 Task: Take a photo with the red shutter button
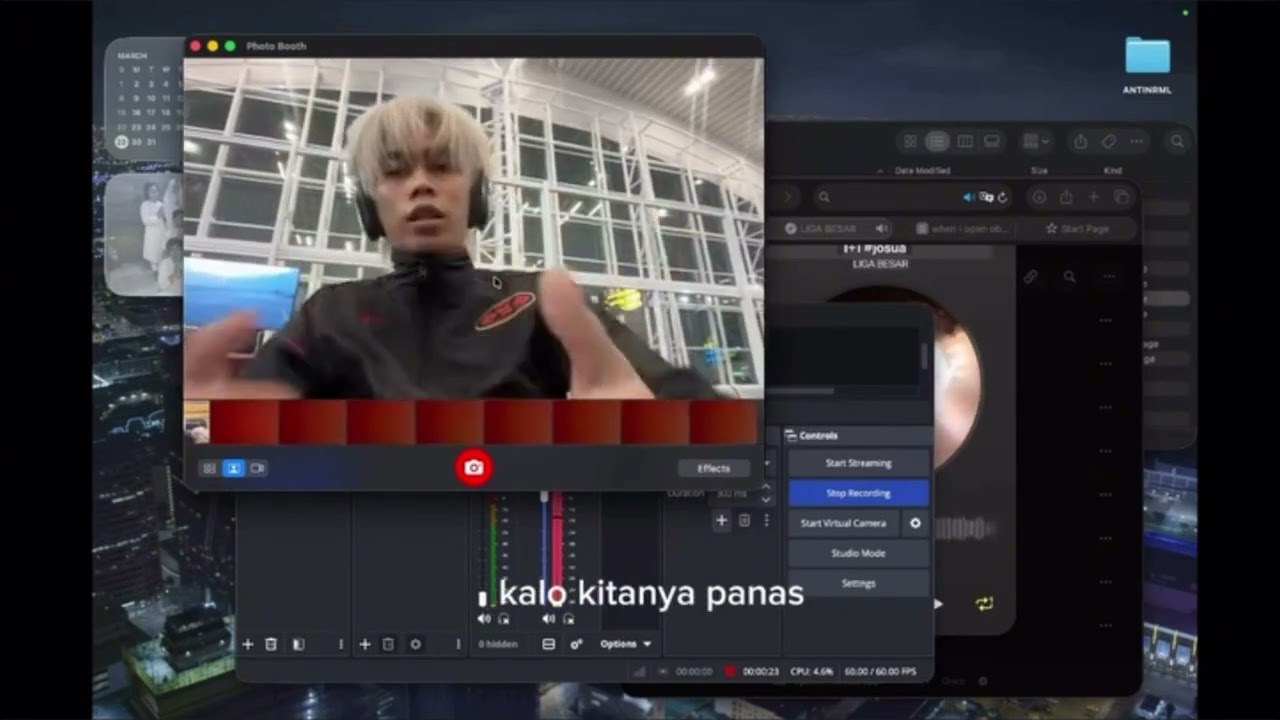pos(474,468)
